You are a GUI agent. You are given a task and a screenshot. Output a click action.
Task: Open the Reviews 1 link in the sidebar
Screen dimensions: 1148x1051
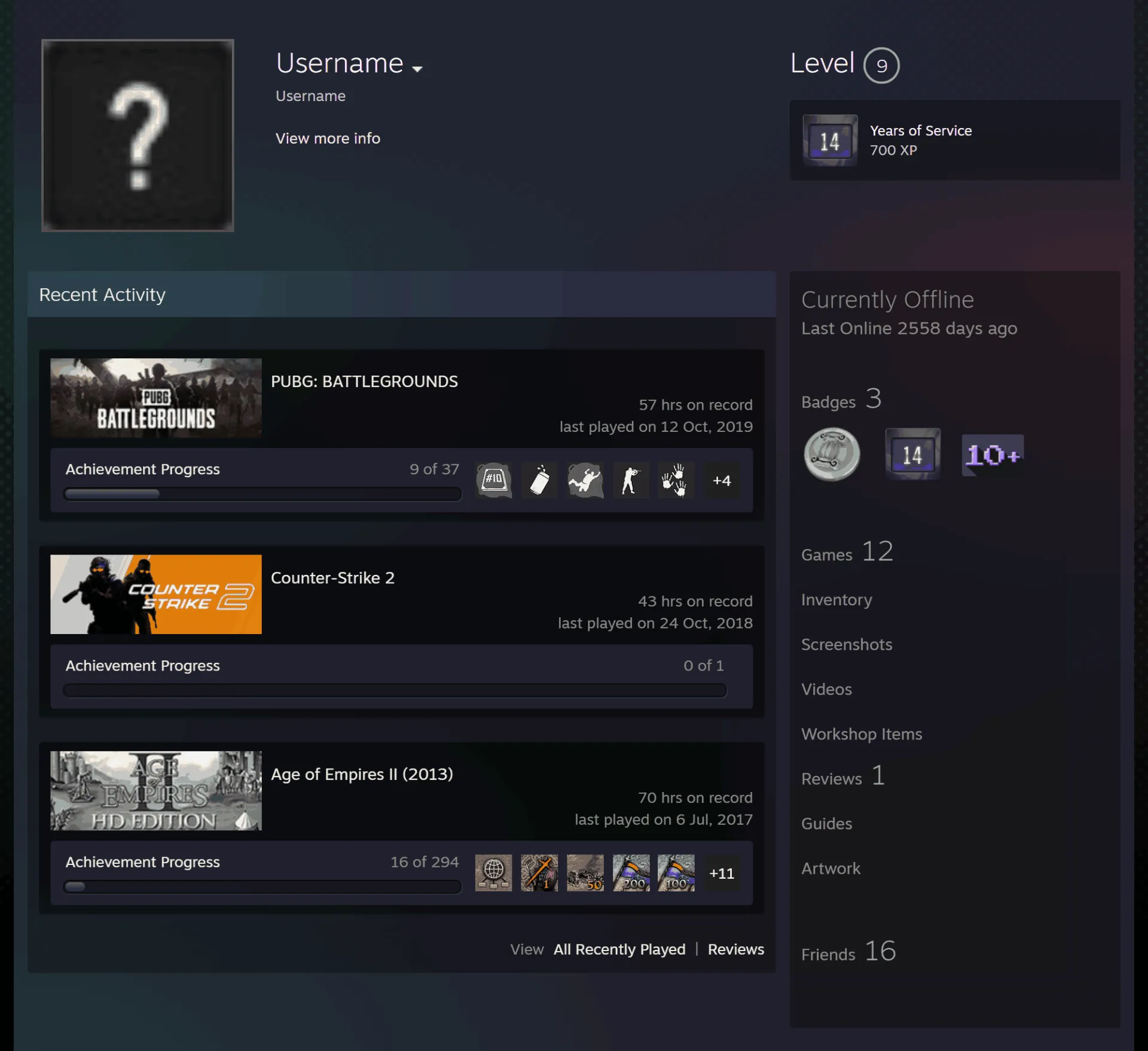click(843, 776)
